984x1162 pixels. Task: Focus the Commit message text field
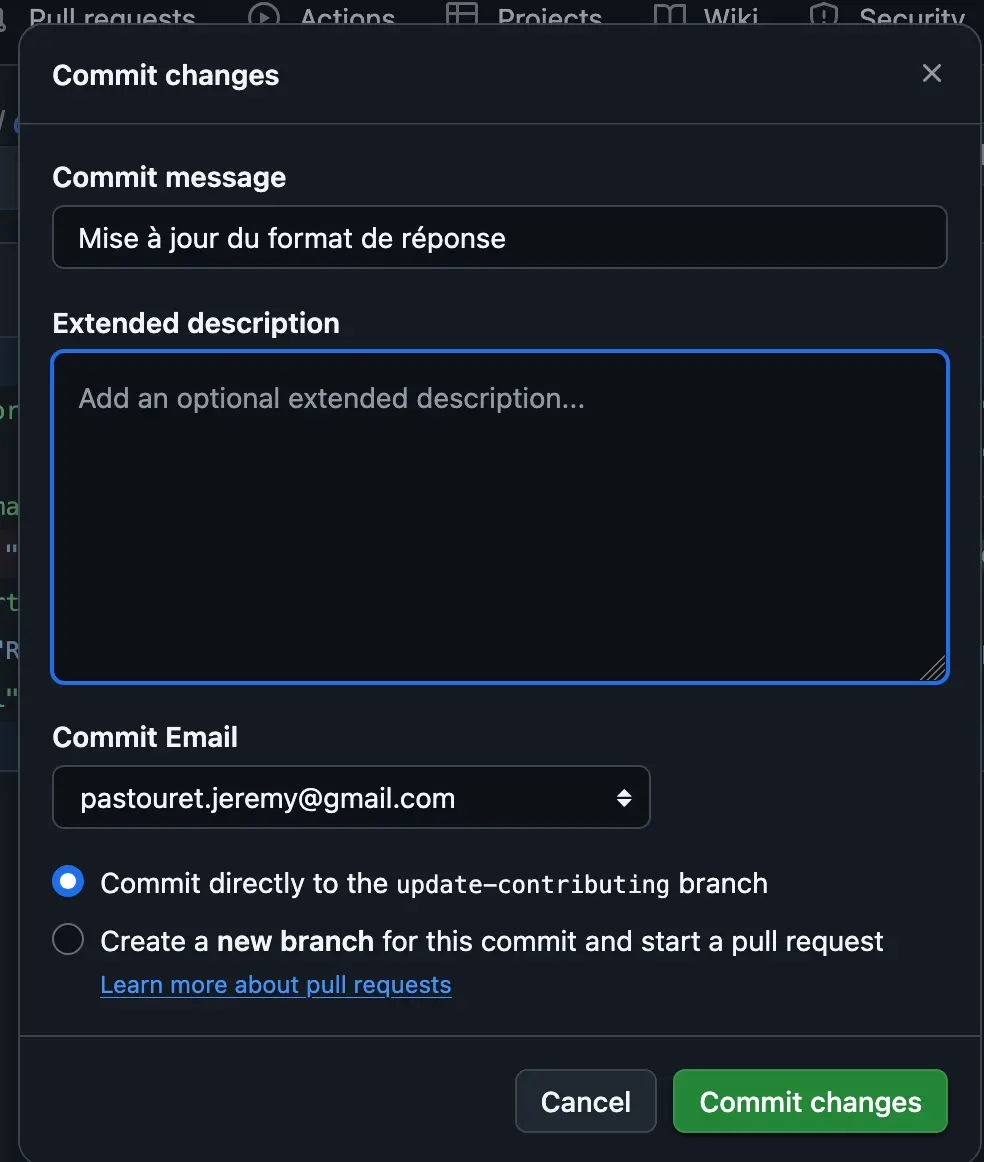[x=499, y=238]
